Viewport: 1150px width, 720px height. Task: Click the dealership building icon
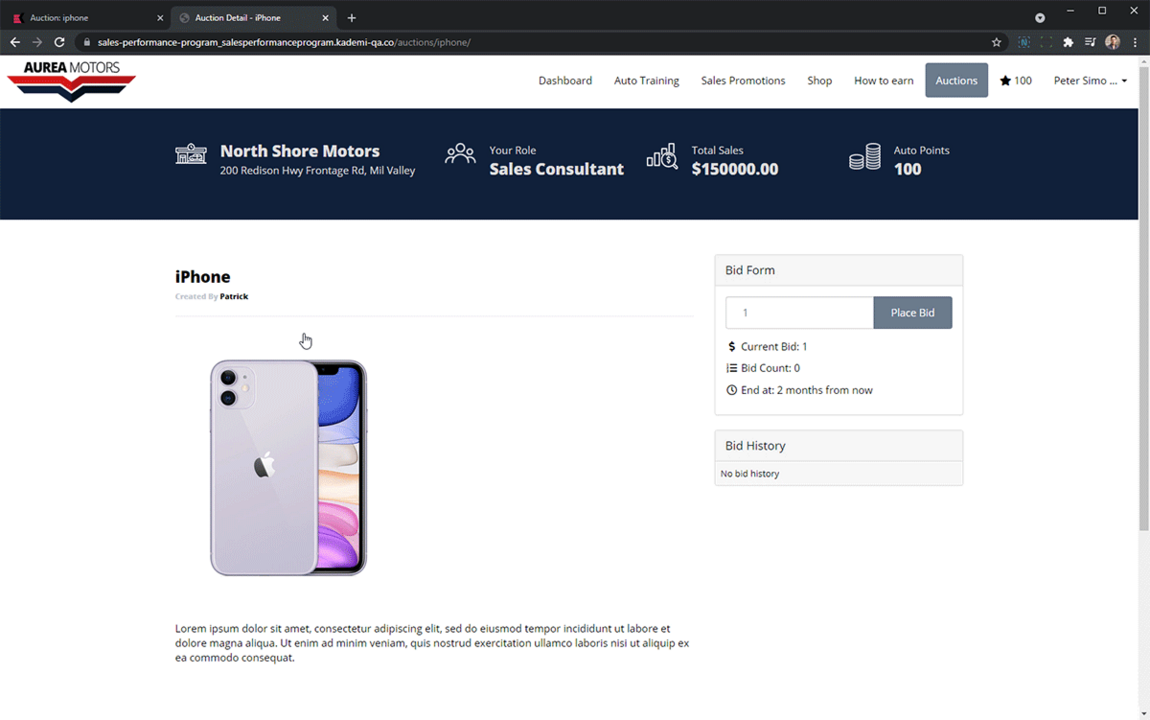[191, 154]
